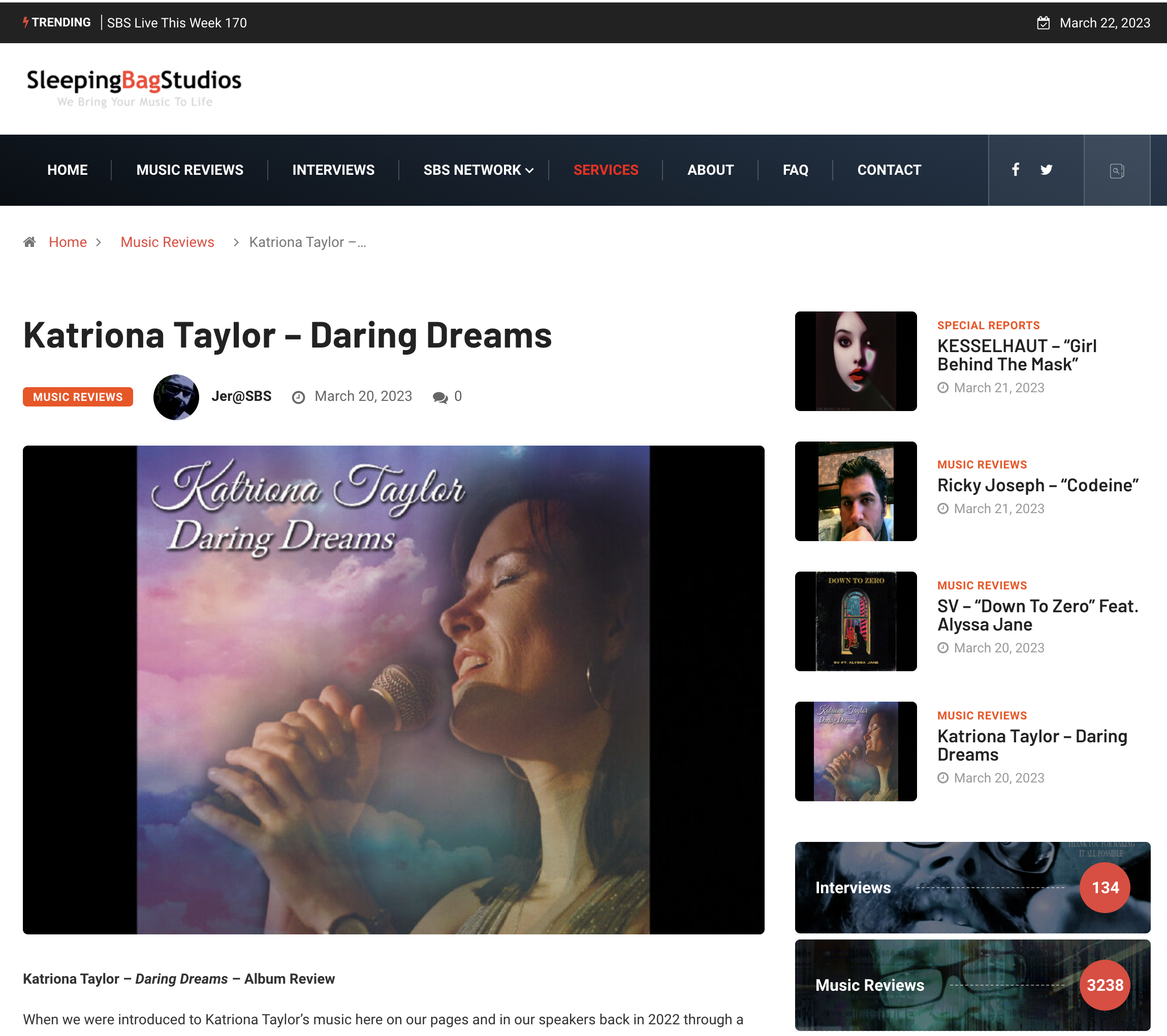Click the home icon in breadcrumbs

tap(29, 242)
